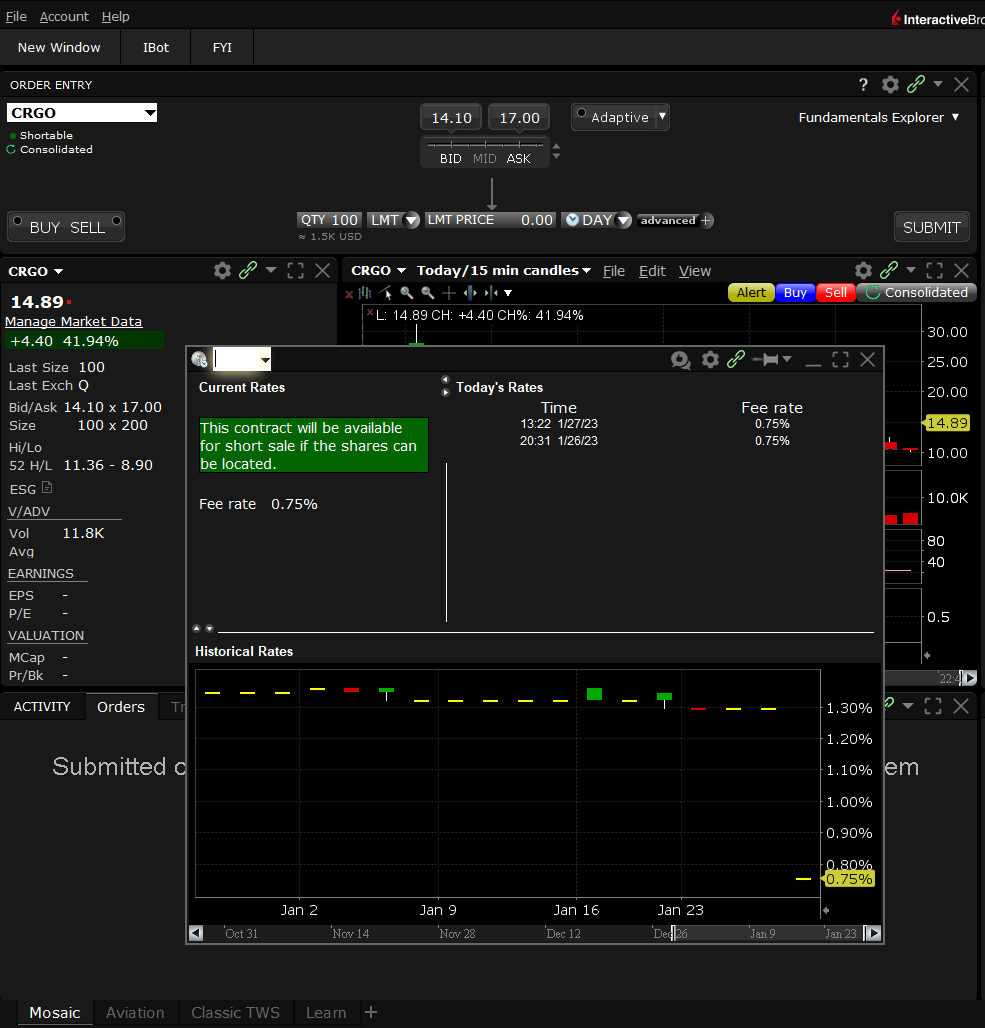Click the New Window button
The height and width of the screenshot is (1028, 985).
59,47
